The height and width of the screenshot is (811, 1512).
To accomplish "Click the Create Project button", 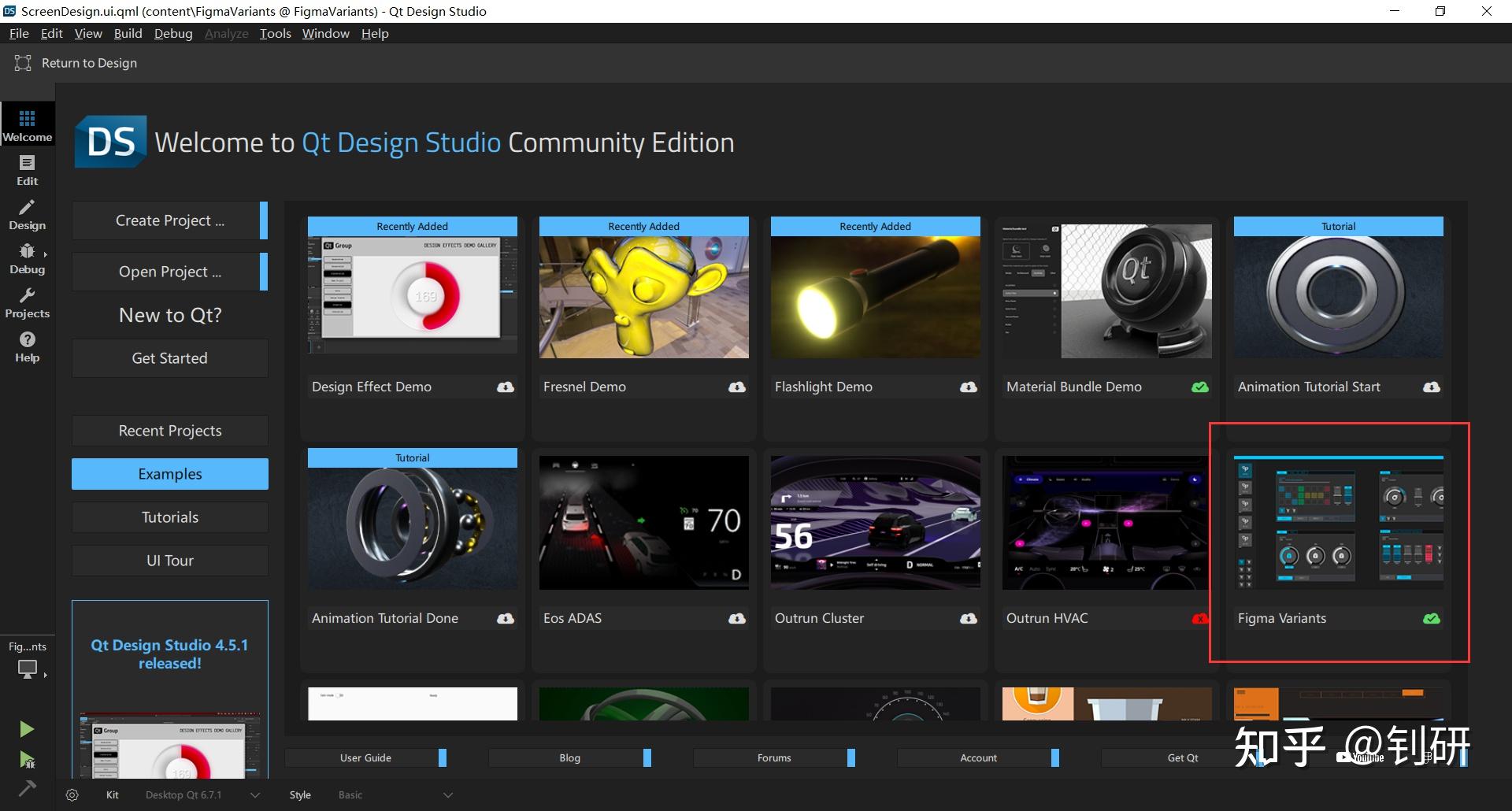I will coord(169,220).
